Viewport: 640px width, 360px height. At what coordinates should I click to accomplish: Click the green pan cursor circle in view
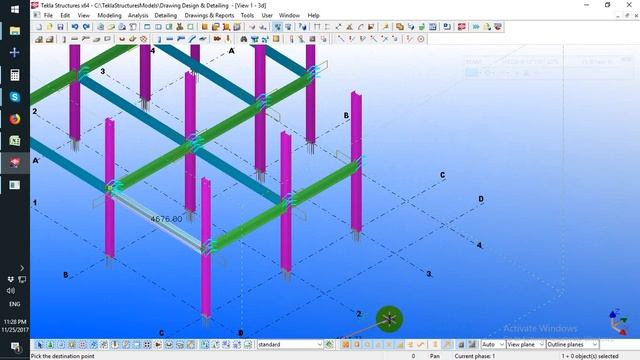coord(389,319)
